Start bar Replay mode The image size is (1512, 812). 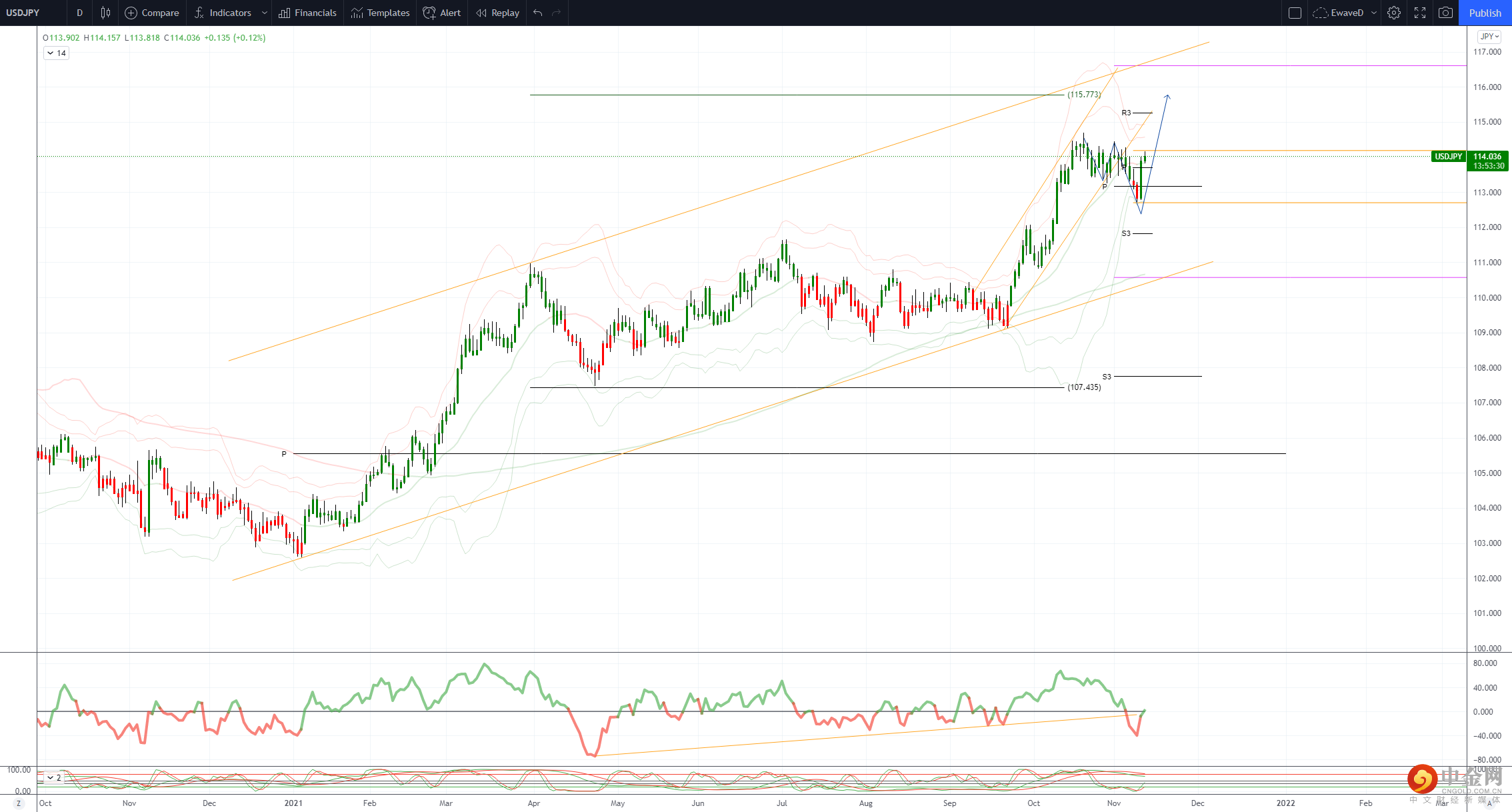coord(497,13)
